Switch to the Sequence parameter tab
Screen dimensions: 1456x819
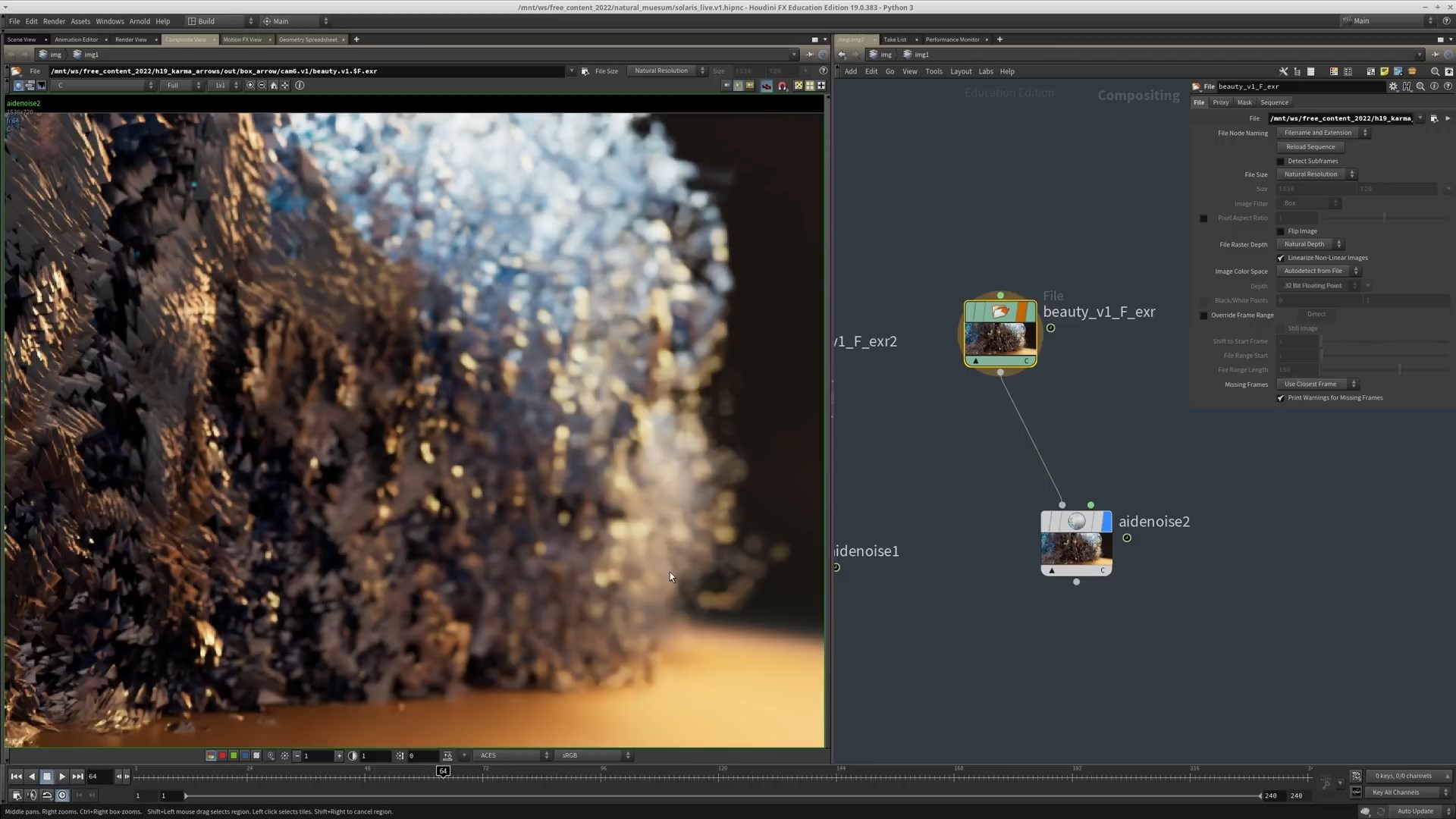click(1274, 102)
